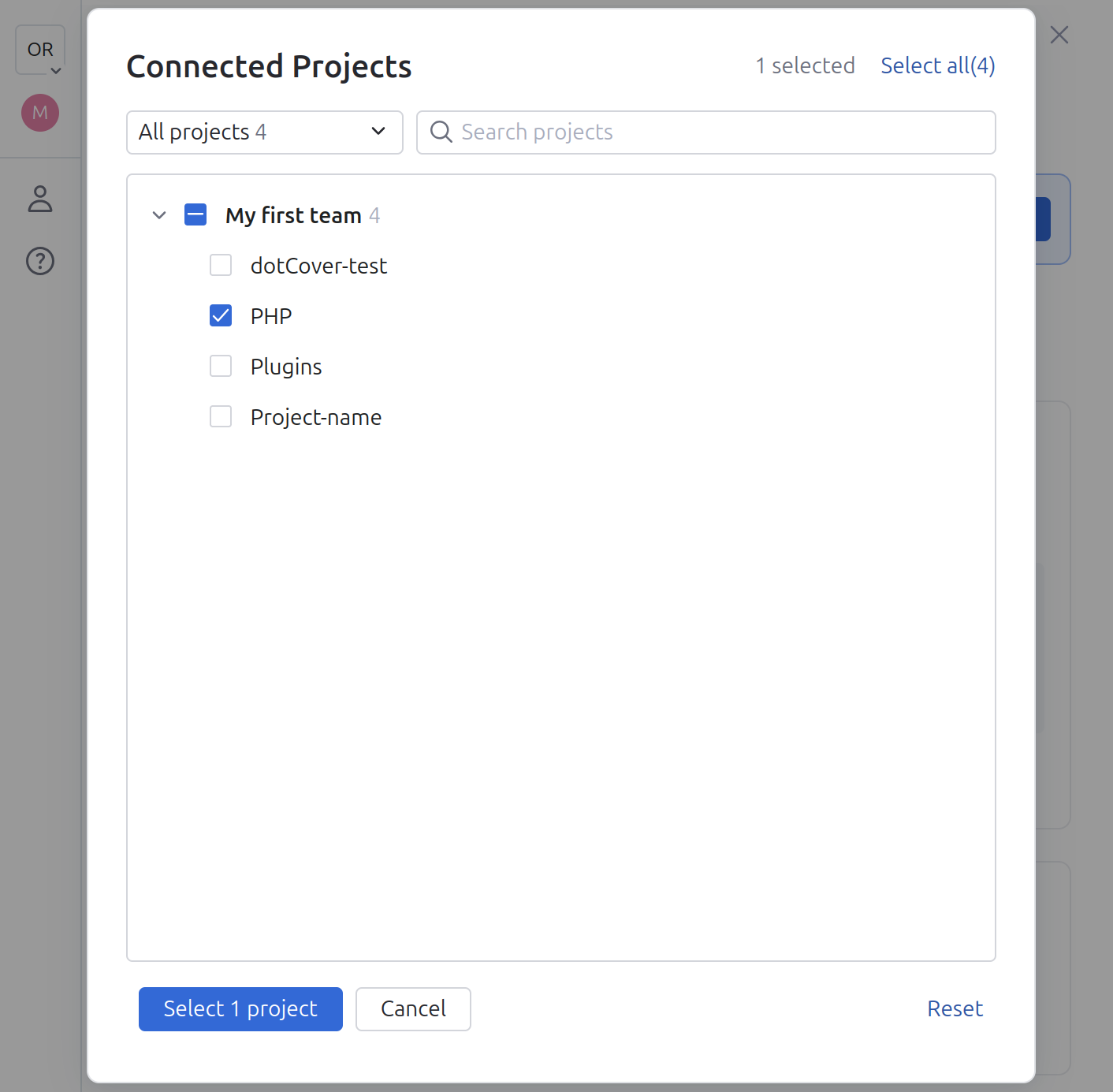Click the help question mark icon
The width and height of the screenshot is (1113, 1092).
point(39,261)
